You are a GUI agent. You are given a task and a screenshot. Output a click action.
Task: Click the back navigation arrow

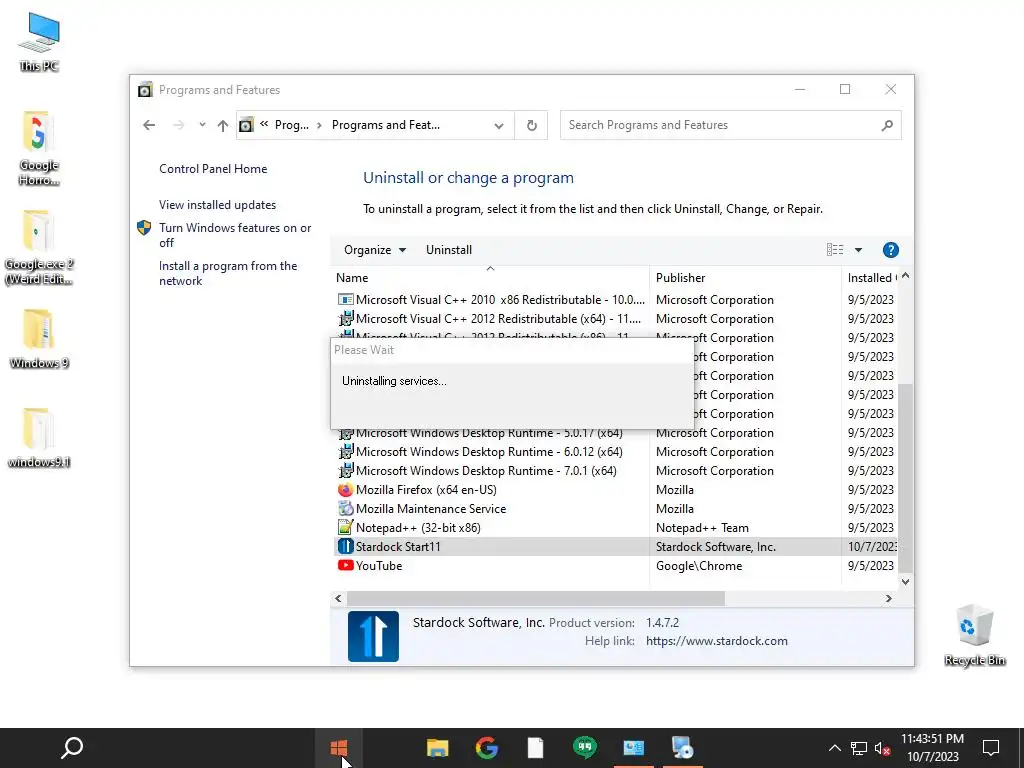click(149, 125)
